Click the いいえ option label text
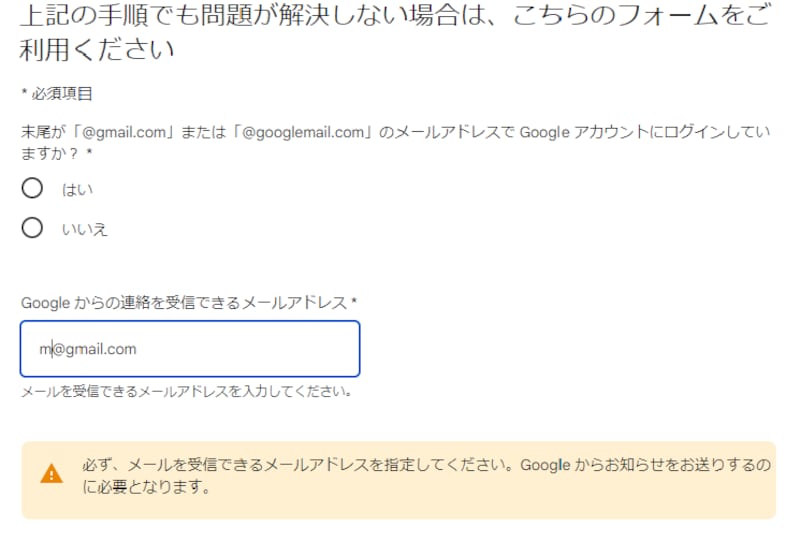The width and height of the screenshot is (800, 542). tap(85, 230)
